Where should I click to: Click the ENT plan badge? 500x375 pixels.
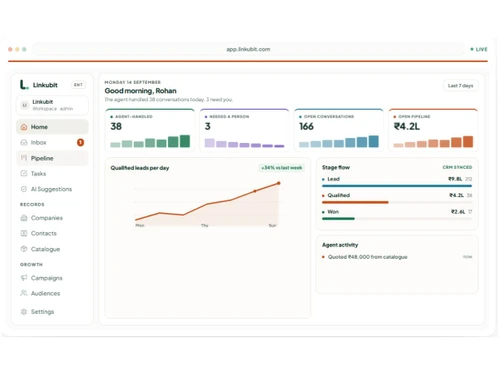click(x=78, y=85)
